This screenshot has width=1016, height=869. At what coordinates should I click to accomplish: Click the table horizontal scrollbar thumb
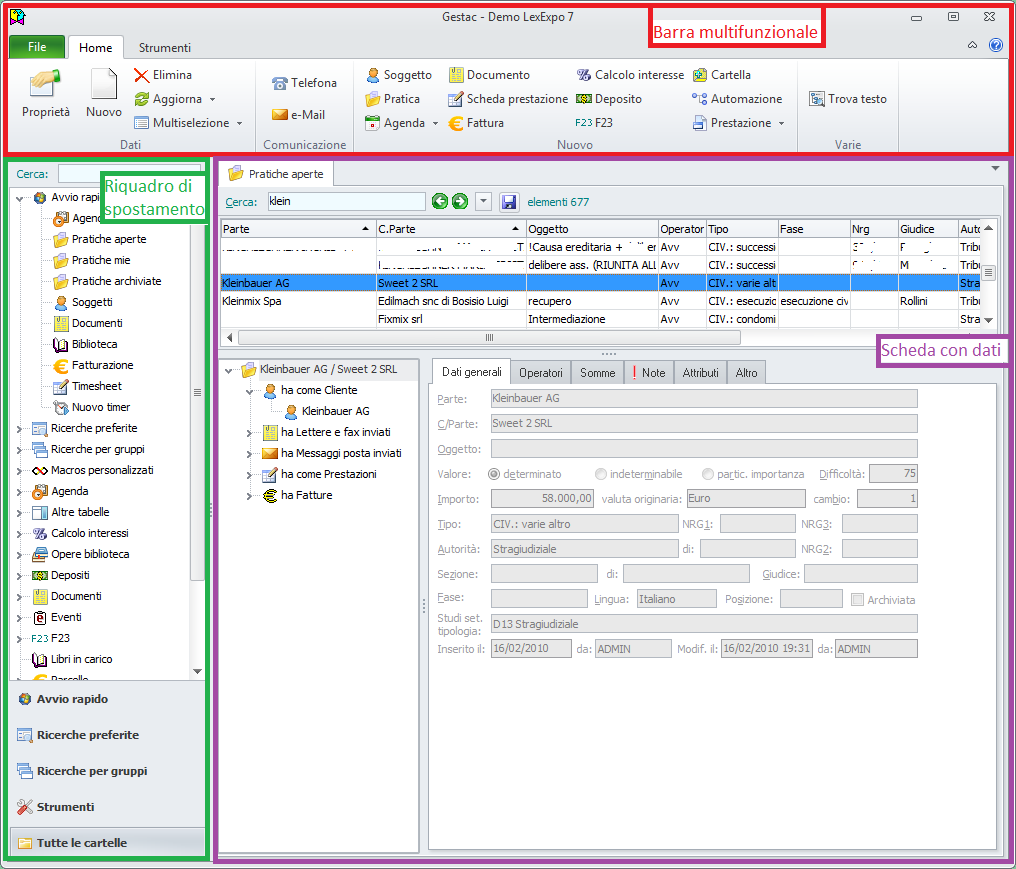(x=489, y=338)
